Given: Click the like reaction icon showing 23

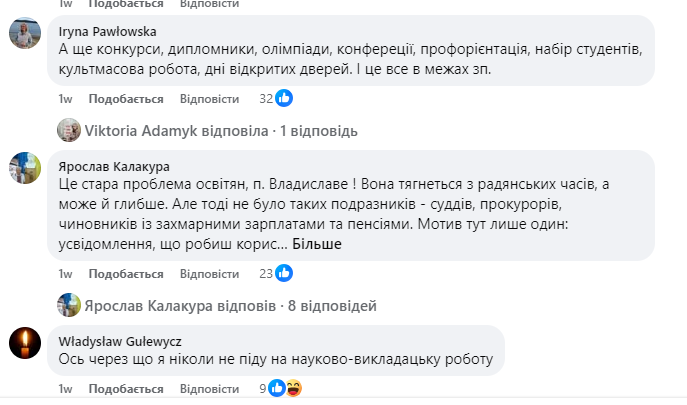Looking at the screenshot, I should click(x=284, y=273).
